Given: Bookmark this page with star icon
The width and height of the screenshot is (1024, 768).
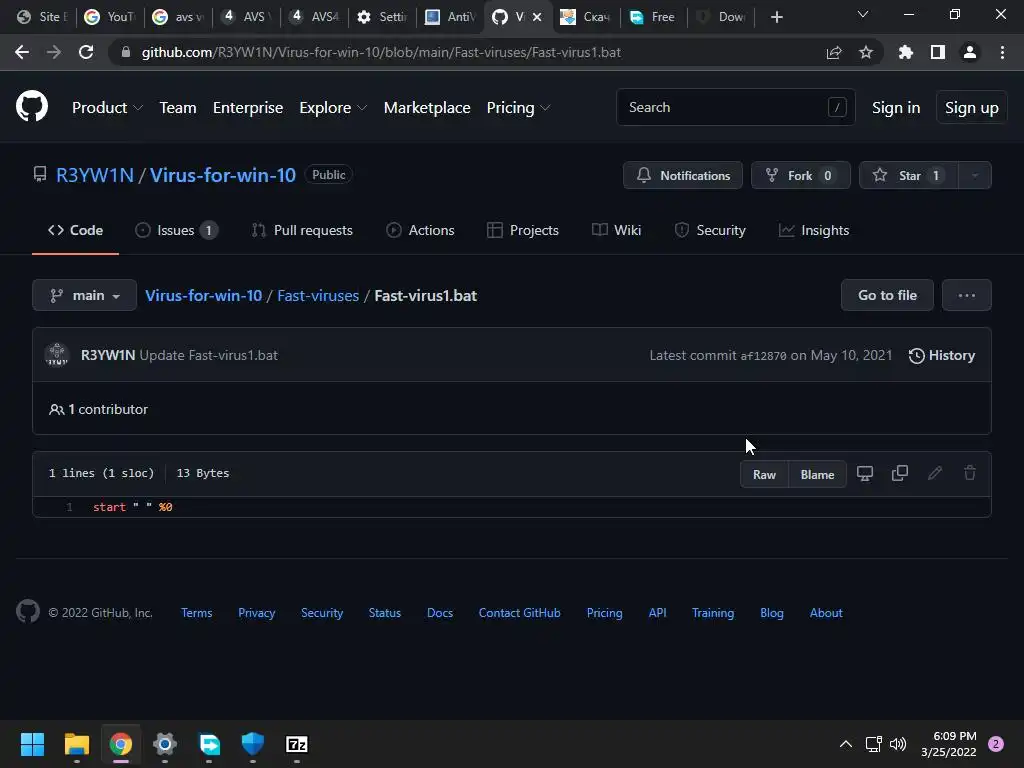Looking at the screenshot, I should (x=866, y=52).
